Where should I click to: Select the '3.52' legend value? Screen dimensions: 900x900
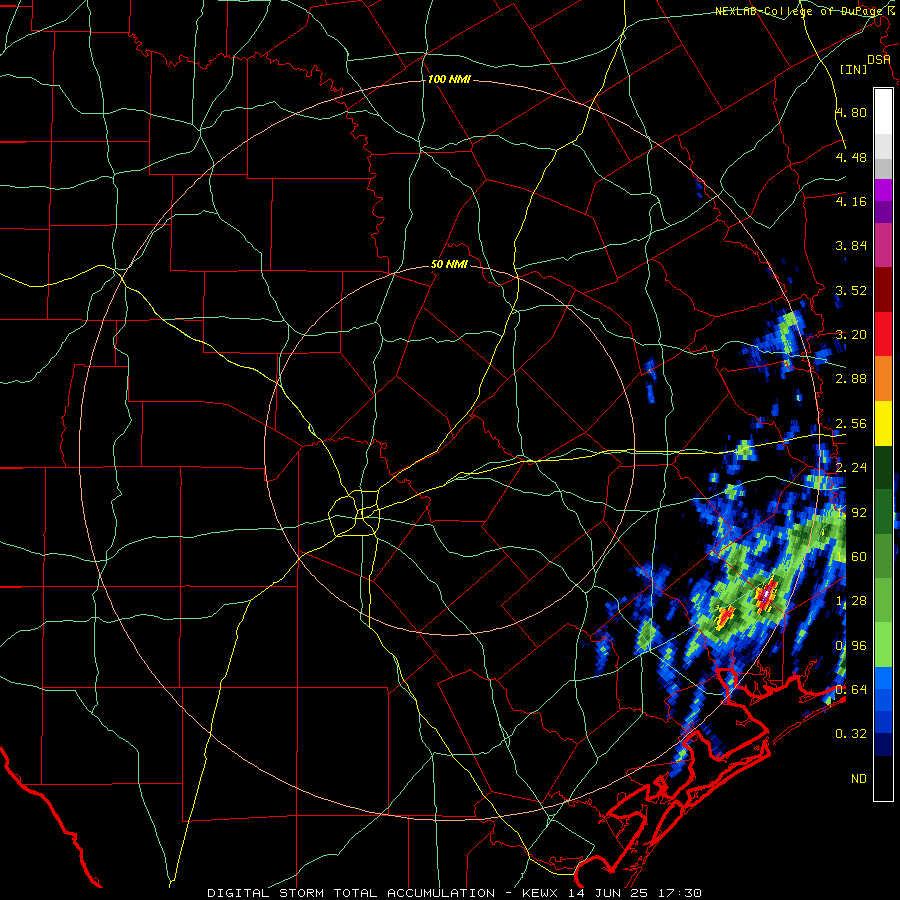[851, 290]
